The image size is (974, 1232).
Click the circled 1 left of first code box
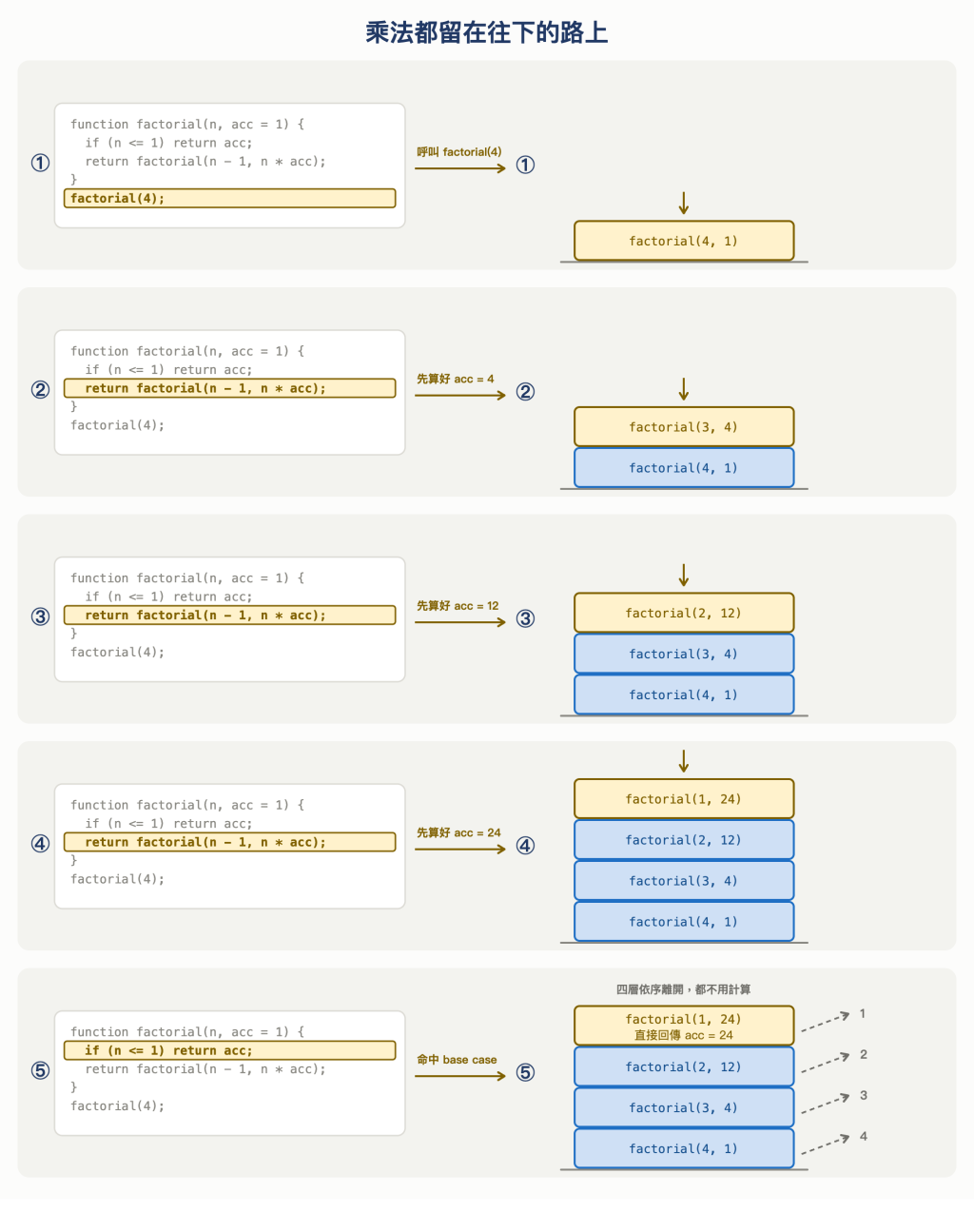click(40, 163)
